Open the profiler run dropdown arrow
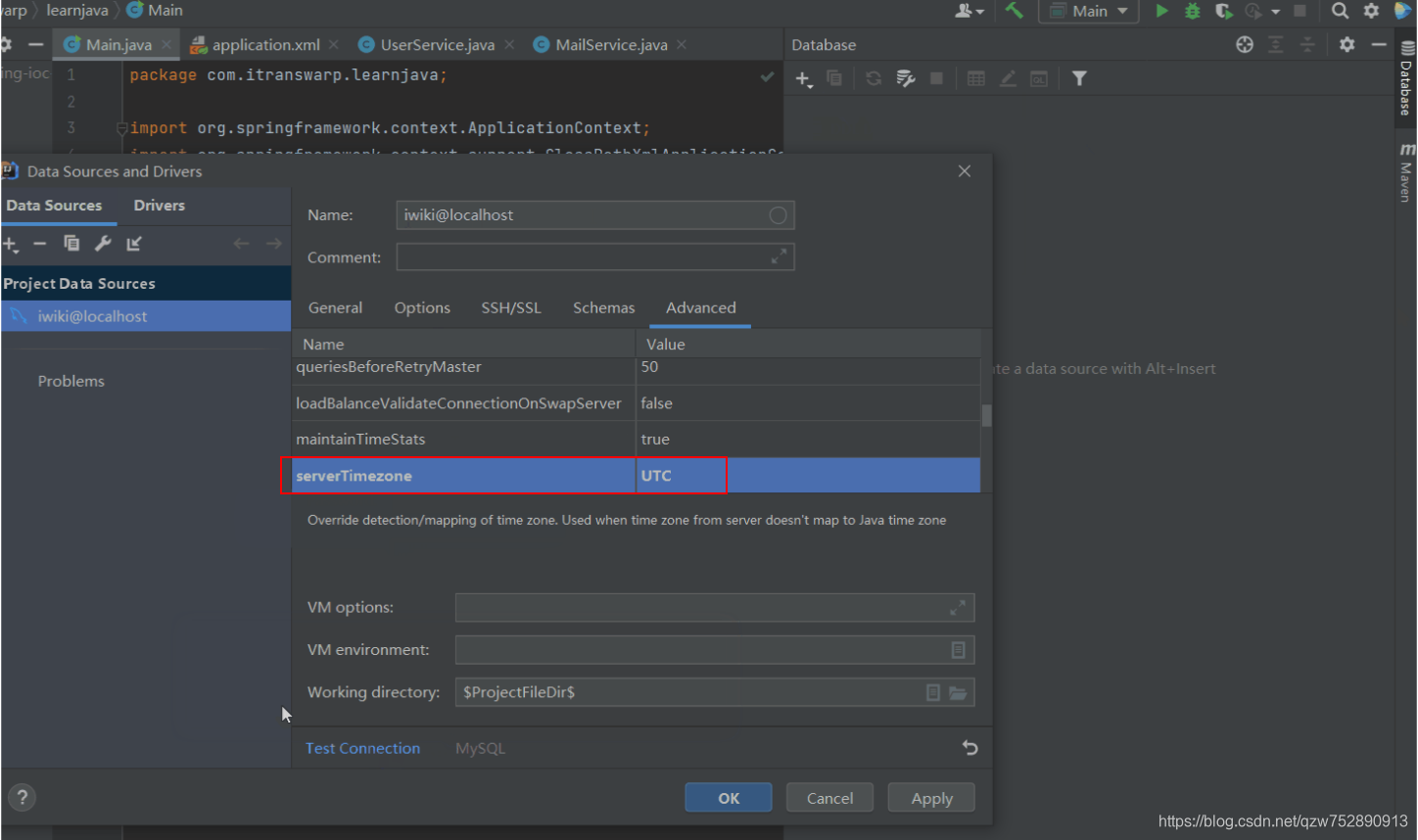This screenshot has width=1418, height=840. [x=1276, y=12]
